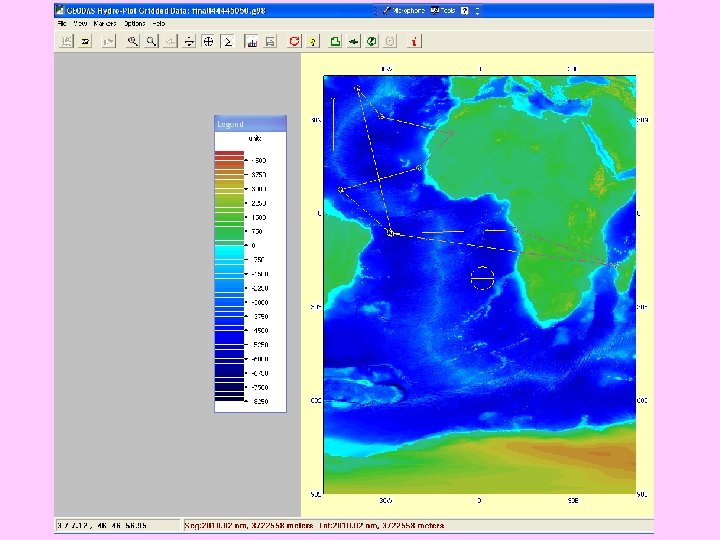Click the zoom in magnifier icon
Viewport: 720px width, 540px height.
point(132,42)
